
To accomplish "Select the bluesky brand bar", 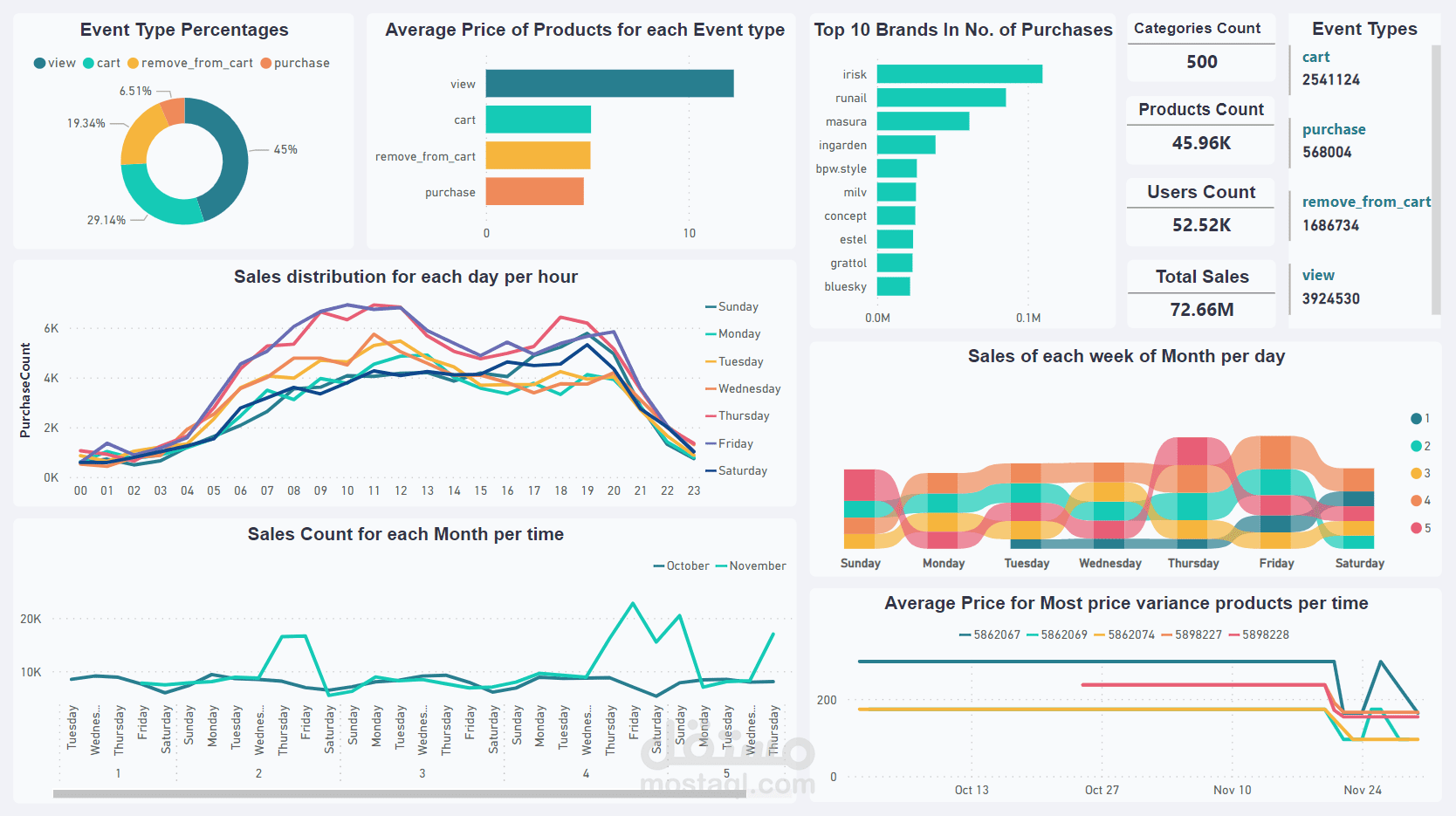I will pos(894,286).
